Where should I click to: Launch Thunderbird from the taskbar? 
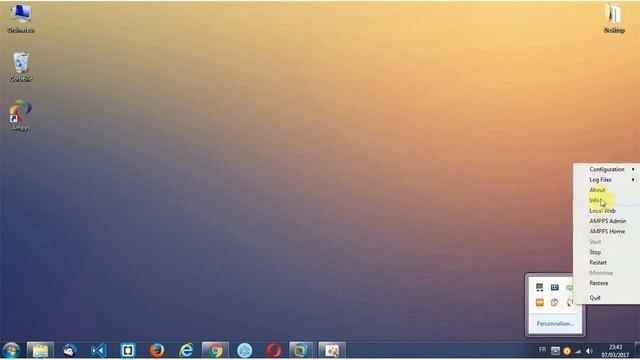(x=70, y=350)
